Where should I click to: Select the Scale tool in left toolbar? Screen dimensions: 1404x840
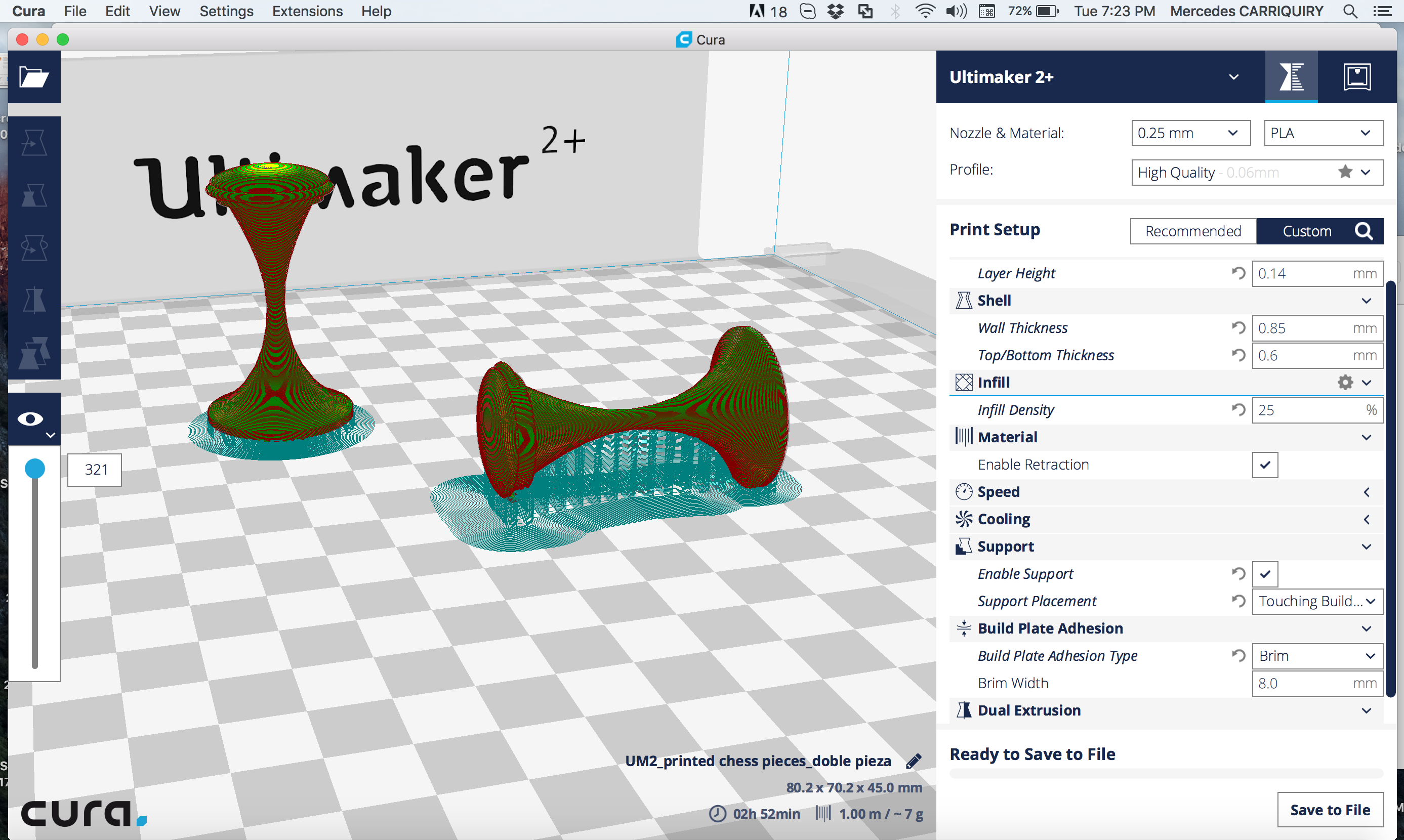coord(34,195)
